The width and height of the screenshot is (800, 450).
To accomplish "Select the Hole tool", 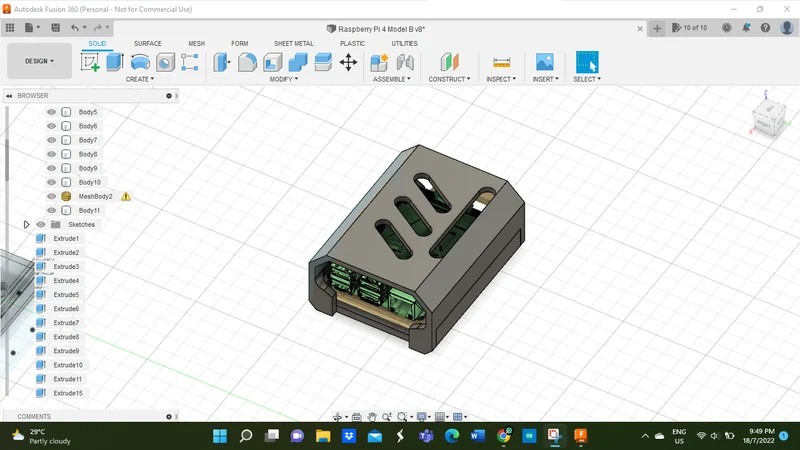I will coord(165,62).
